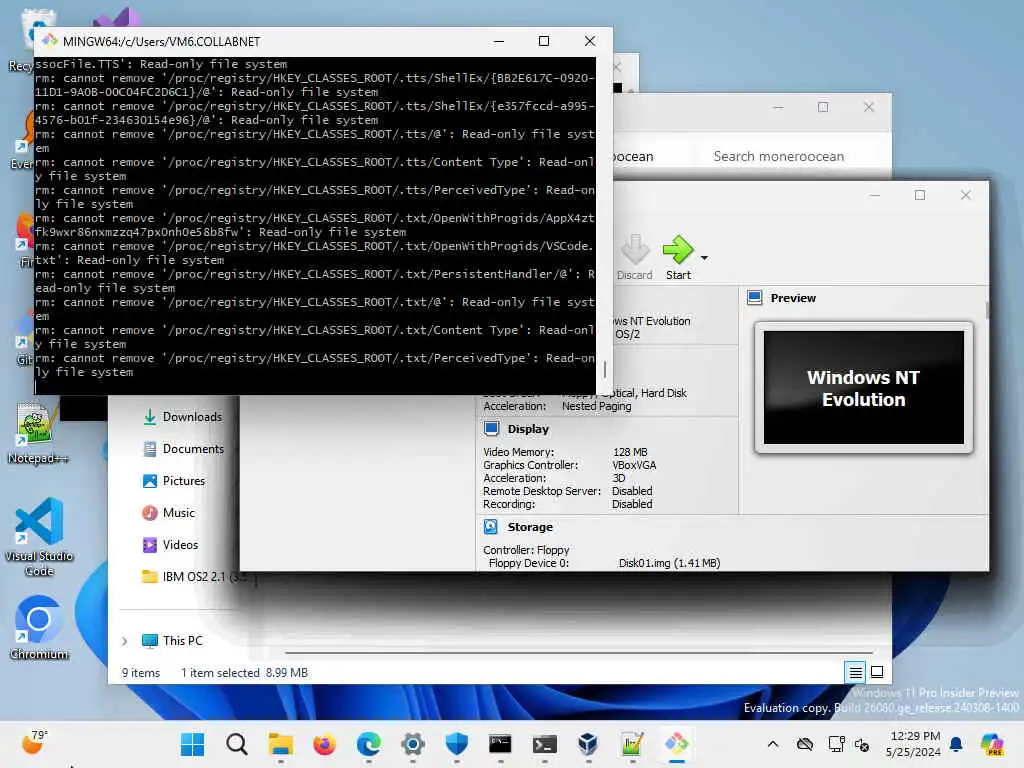Click the OneDrive cloud tray icon
This screenshot has height=768, width=1024.
click(x=805, y=744)
